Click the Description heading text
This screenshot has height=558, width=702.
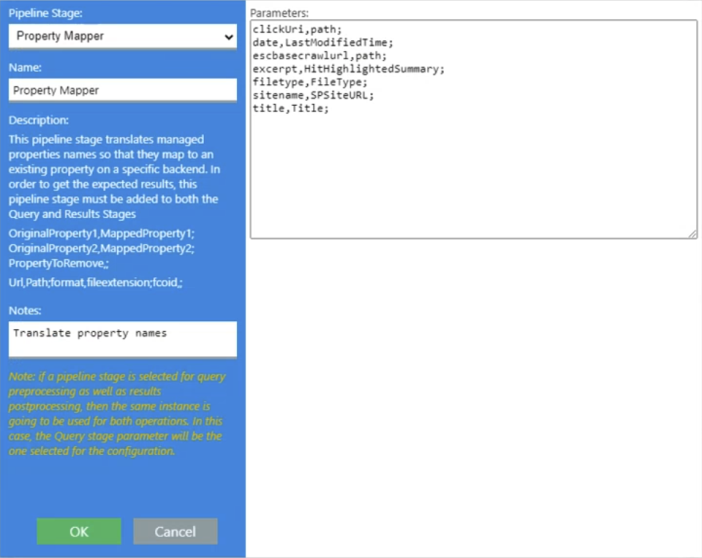click(x=39, y=119)
